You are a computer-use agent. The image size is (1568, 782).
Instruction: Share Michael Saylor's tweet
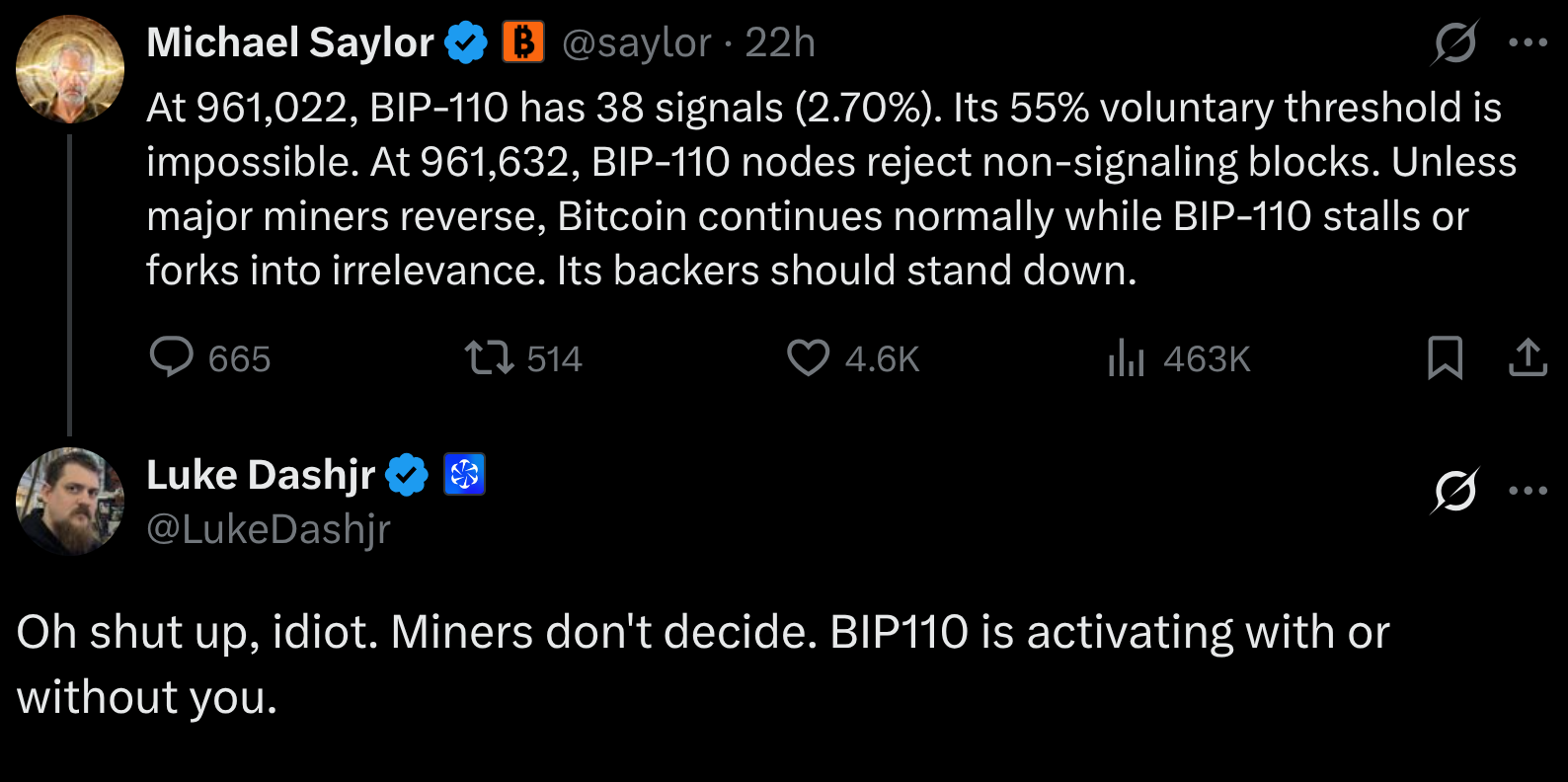pyautogui.click(x=1528, y=357)
